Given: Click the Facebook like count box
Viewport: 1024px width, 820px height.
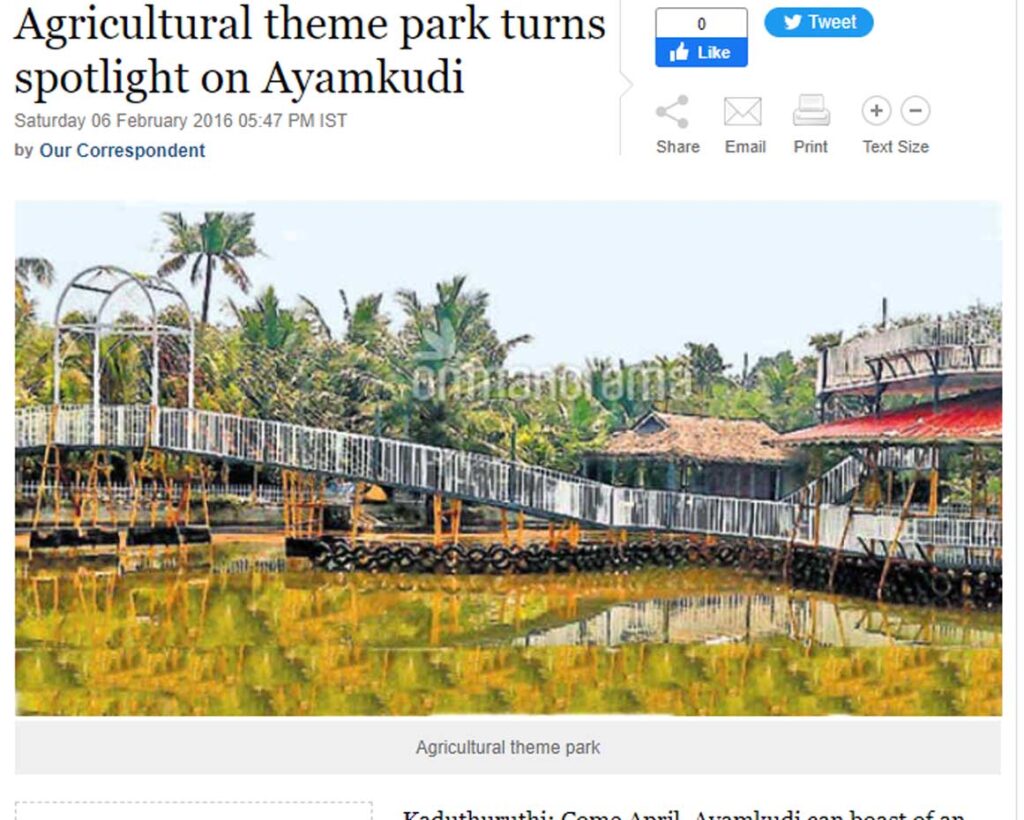Looking at the screenshot, I should click(701, 24).
